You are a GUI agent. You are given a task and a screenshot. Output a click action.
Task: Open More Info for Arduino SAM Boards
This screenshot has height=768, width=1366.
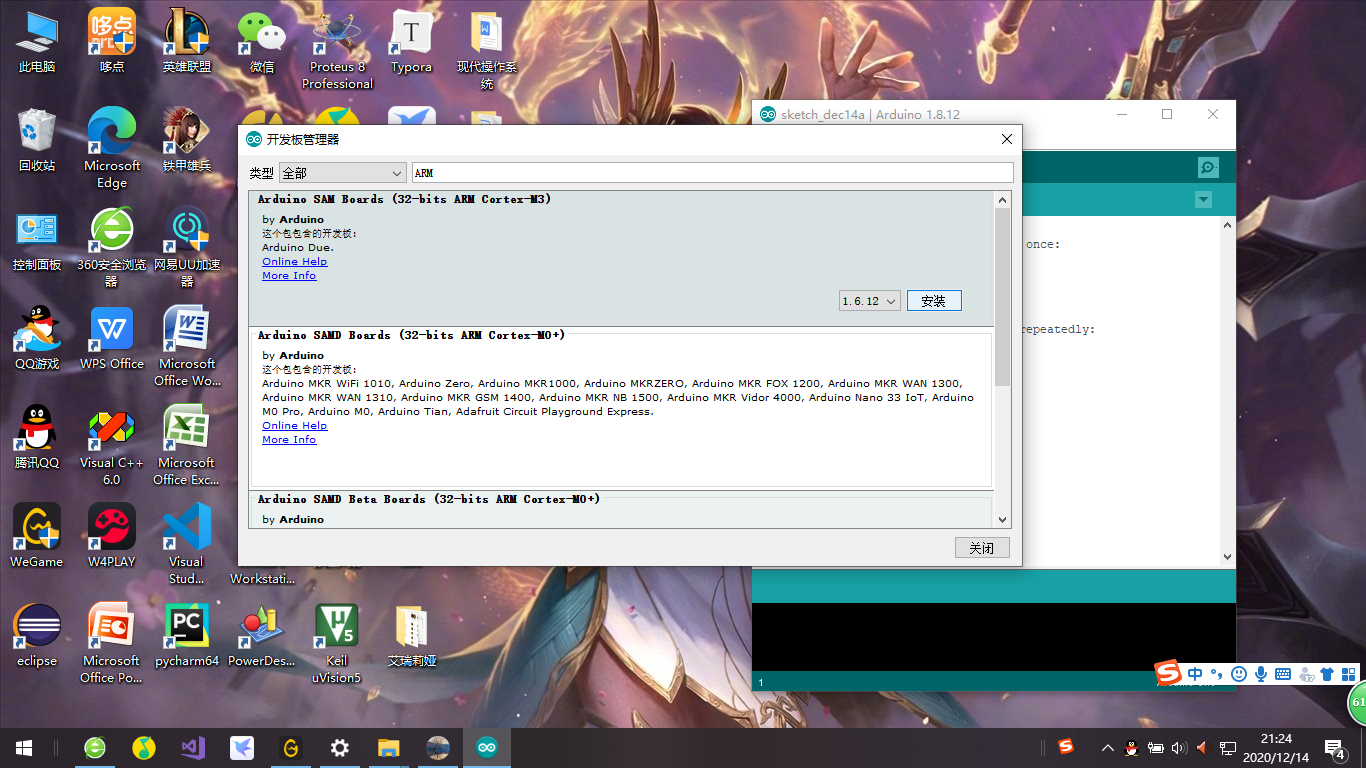[289, 276]
